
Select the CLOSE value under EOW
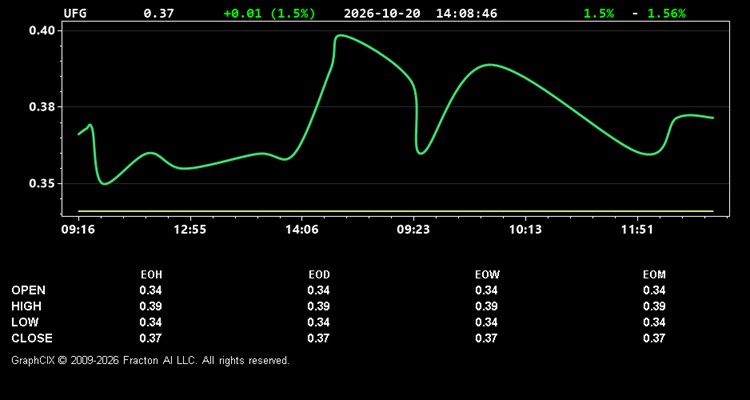click(x=486, y=338)
